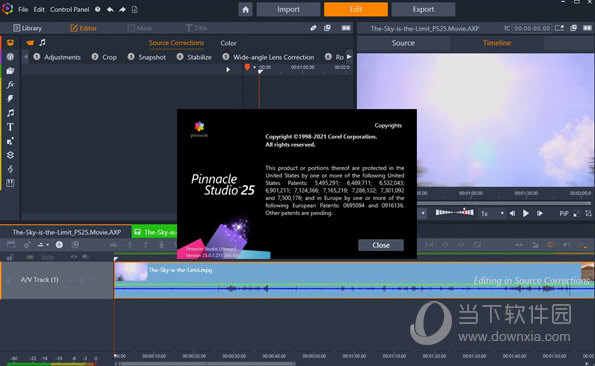Screen dimensions: 595x366
Task: Switch preview to Timeline view
Action: pos(497,43)
